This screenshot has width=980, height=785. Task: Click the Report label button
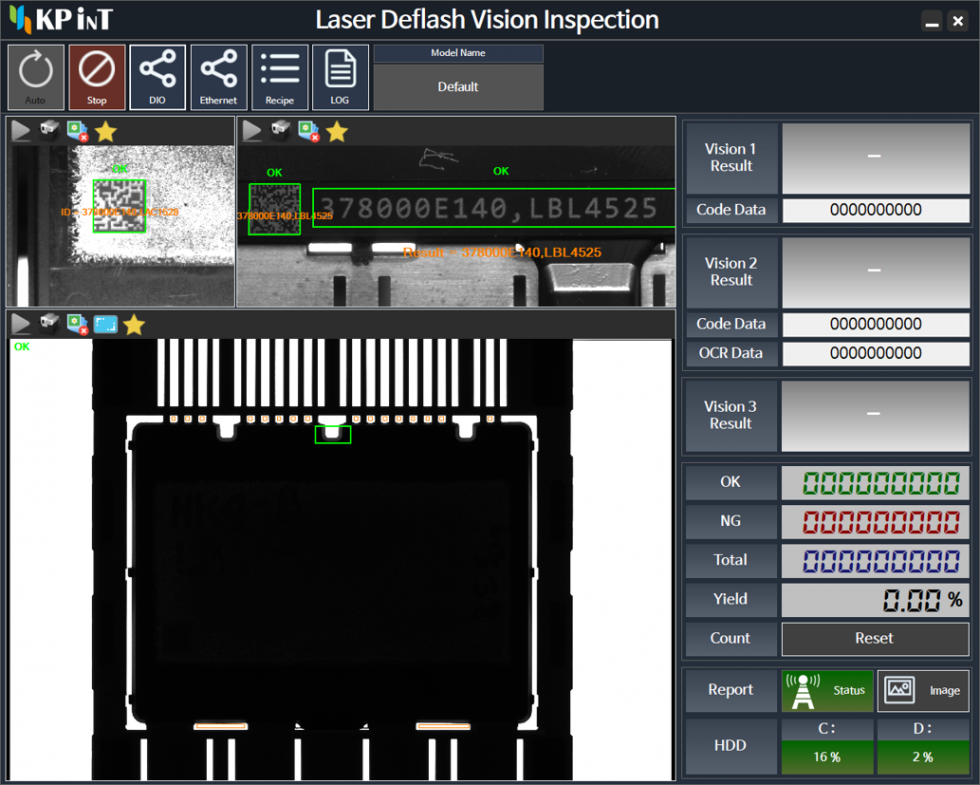[x=731, y=690]
